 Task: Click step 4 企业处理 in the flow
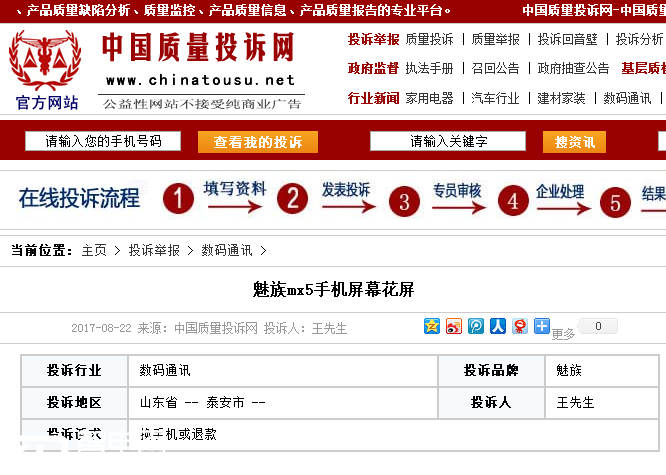(x=544, y=199)
